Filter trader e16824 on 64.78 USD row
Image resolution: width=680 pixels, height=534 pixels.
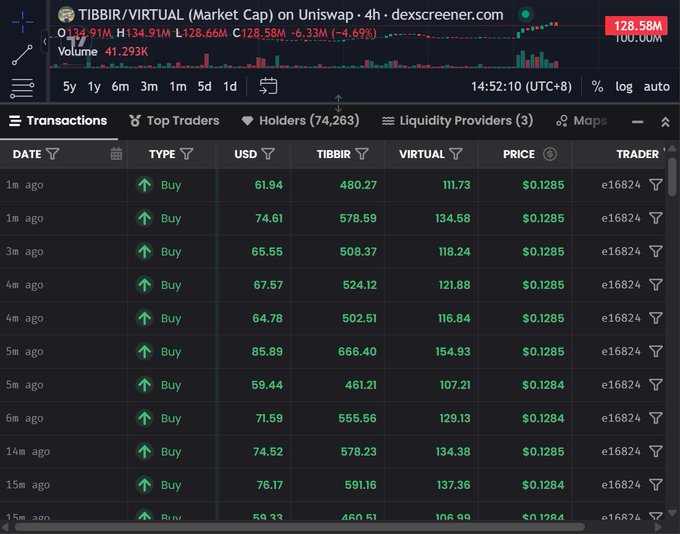pos(656,318)
